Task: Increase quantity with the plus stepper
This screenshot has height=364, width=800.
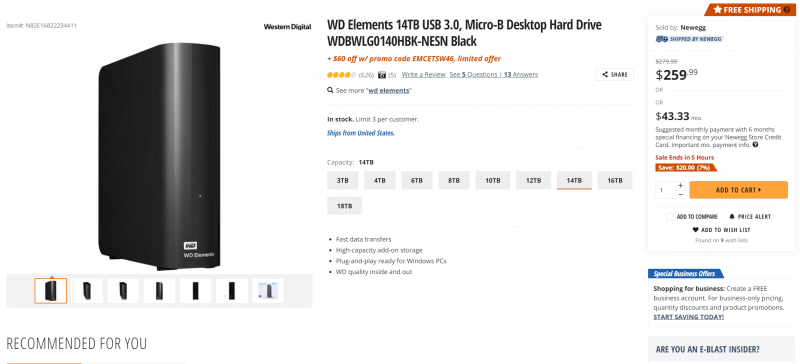Action: click(x=680, y=186)
